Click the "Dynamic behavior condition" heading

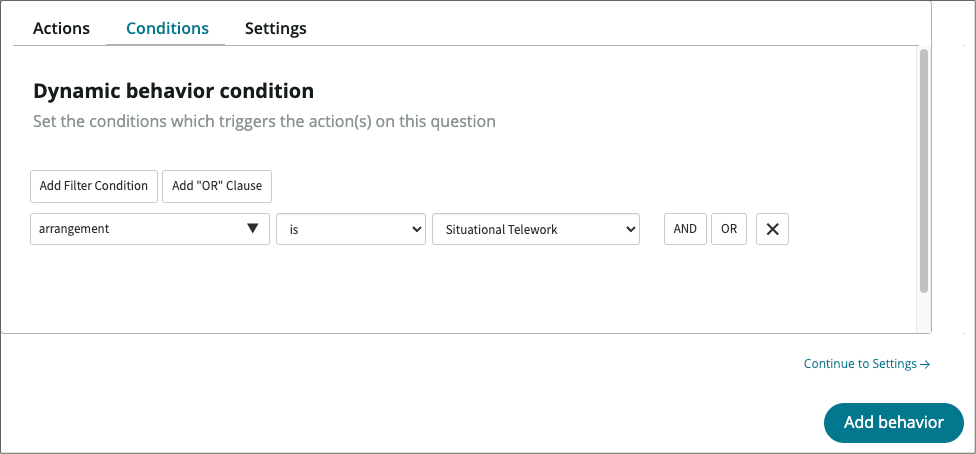[174, 91]
